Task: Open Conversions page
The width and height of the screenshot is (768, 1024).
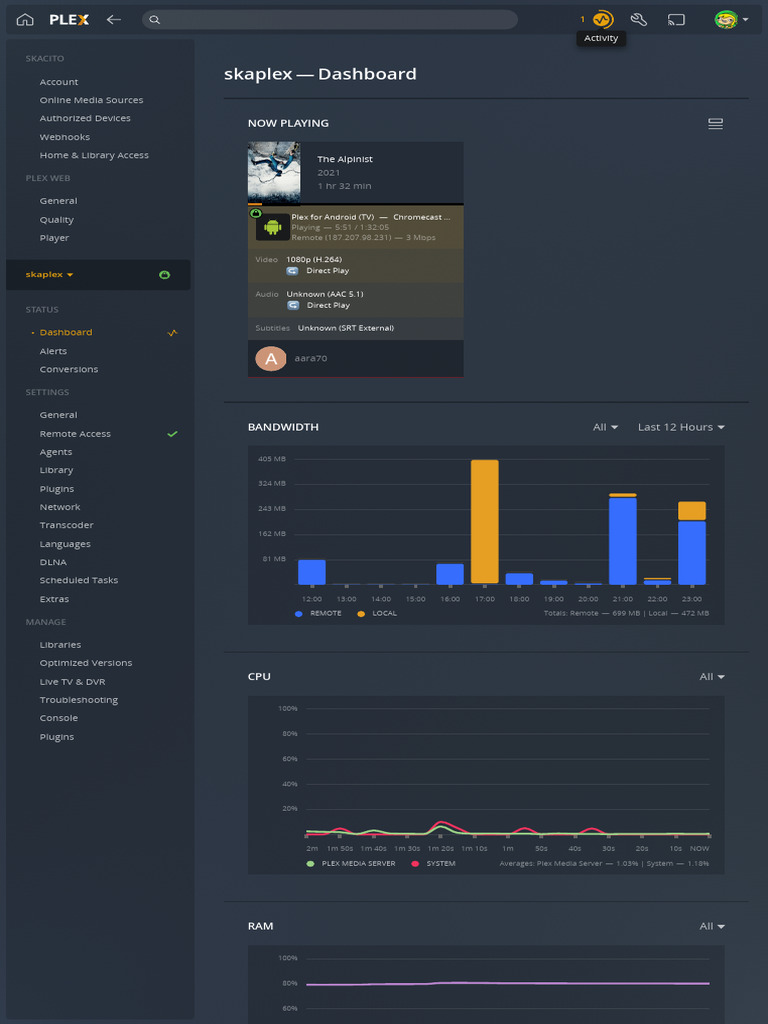Action: 69,369
